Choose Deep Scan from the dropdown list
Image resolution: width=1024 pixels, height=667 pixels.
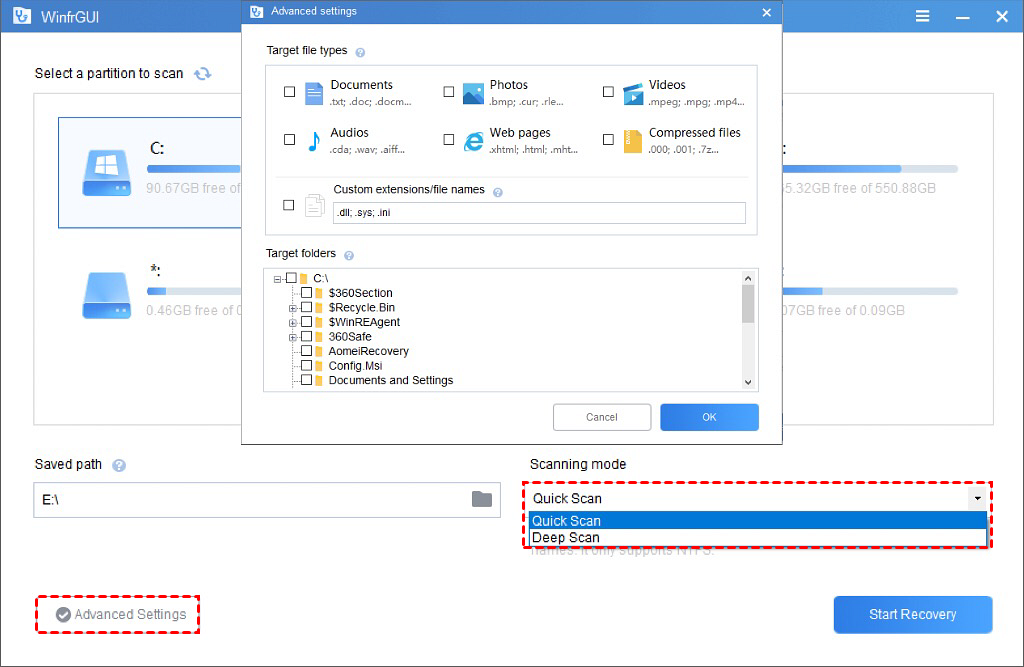[x=758, y=538]
